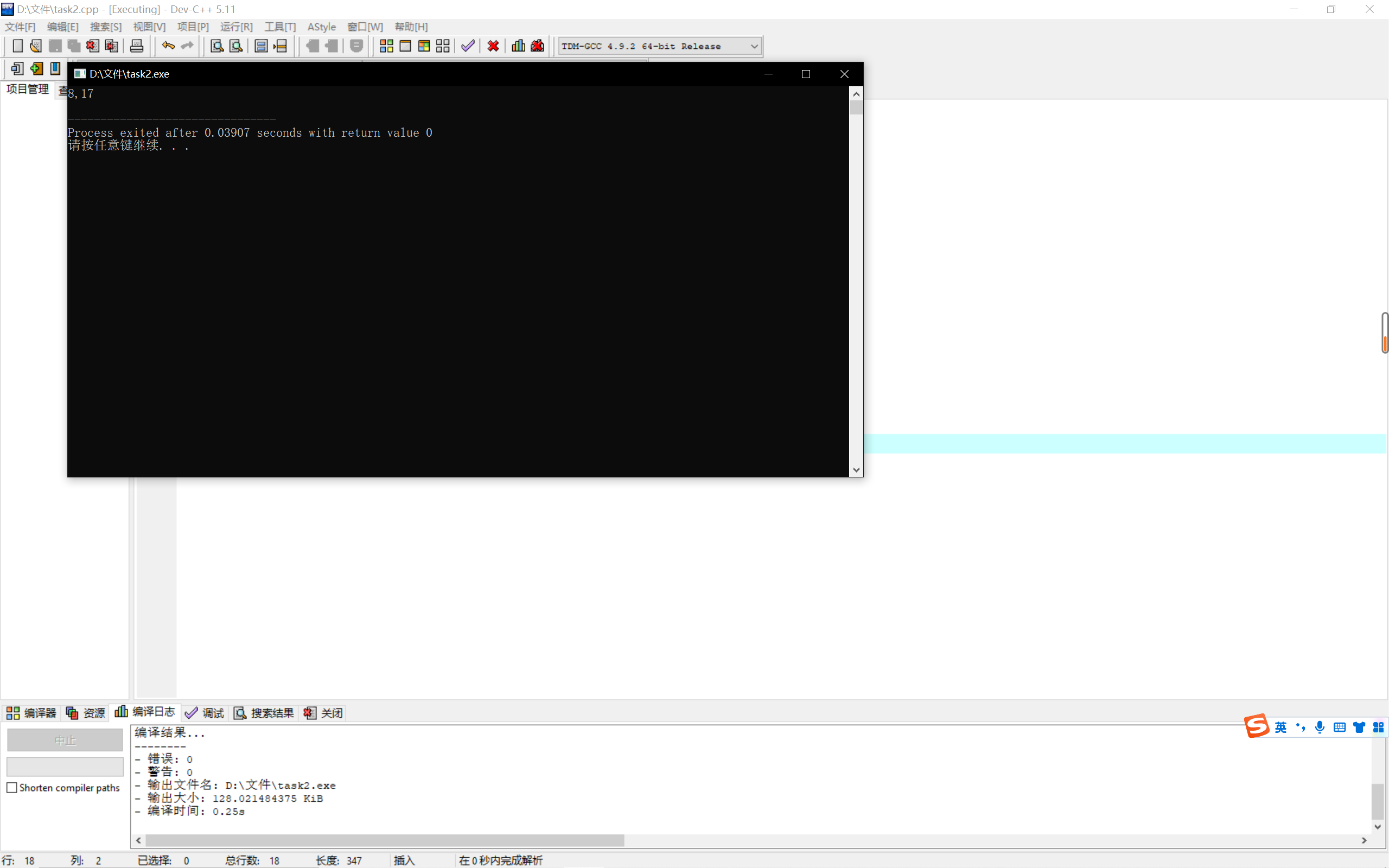The image size is (1389, 868).
Task: Toggle Shorten compiler paths checkbox
Action: 12,788
